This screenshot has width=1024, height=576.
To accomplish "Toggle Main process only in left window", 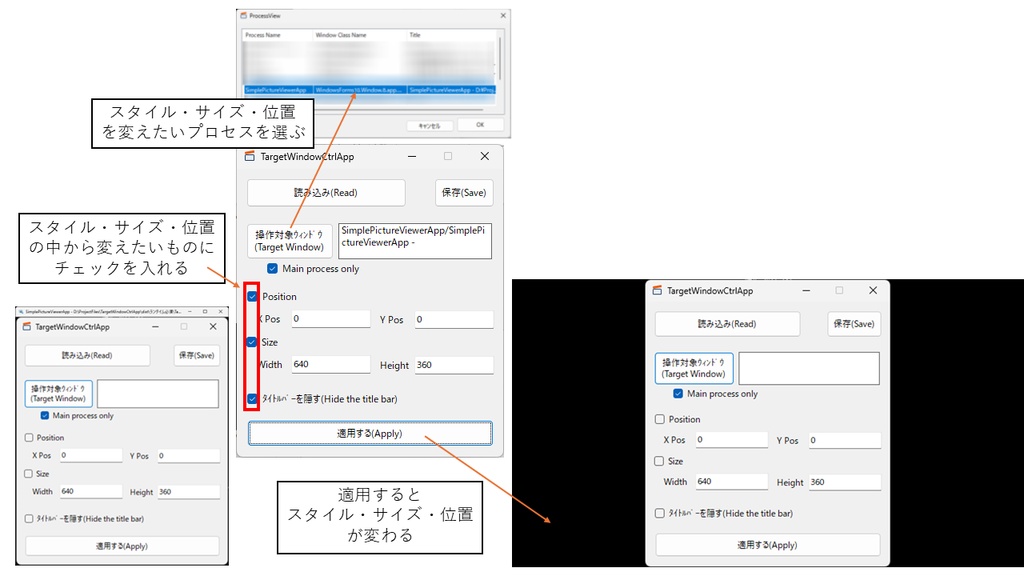I will [44, 415].
